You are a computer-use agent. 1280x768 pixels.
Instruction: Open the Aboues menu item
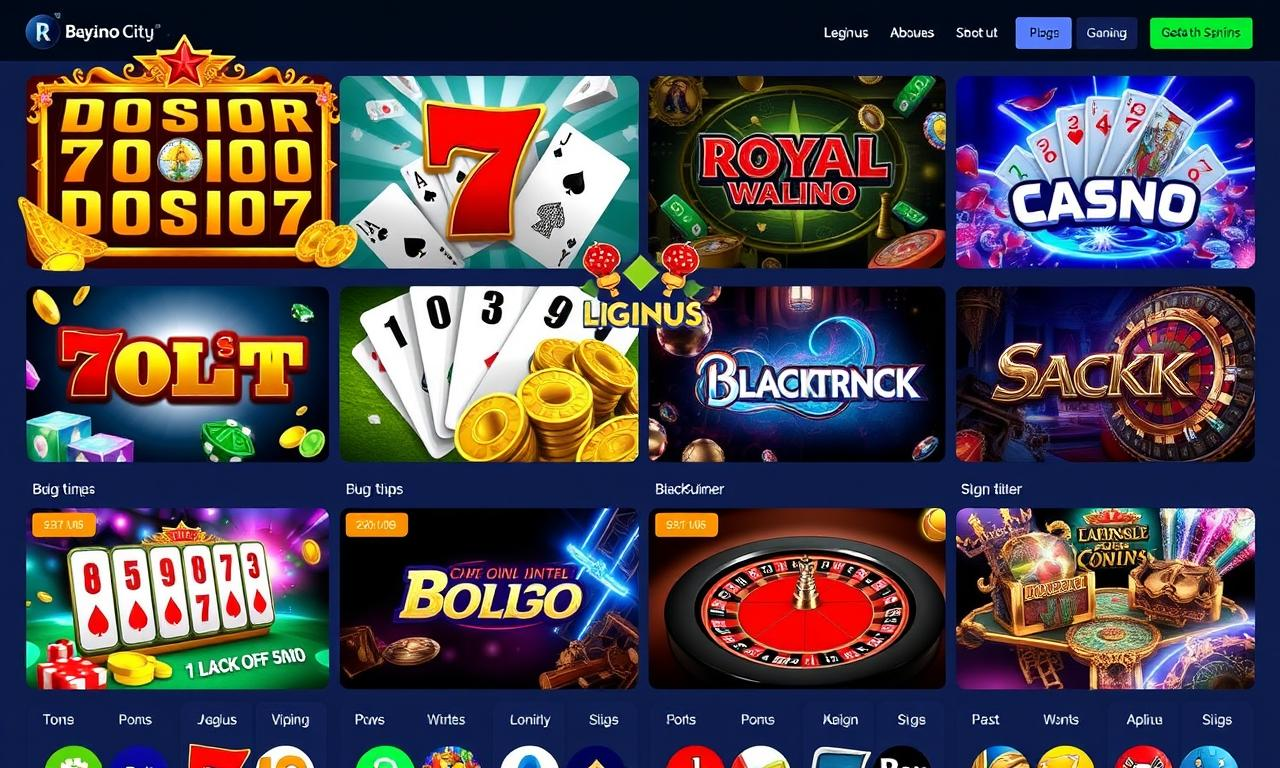912,33
